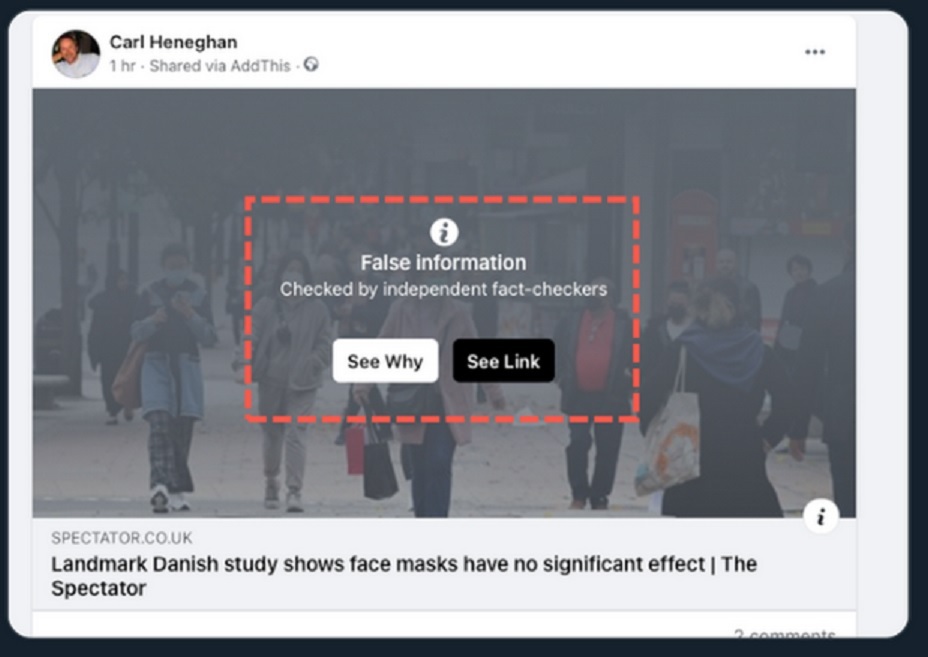Click the SPECTATOR.CO.UK source domain
This screenshot has width=928, height=657.
(x=122, y=538)
